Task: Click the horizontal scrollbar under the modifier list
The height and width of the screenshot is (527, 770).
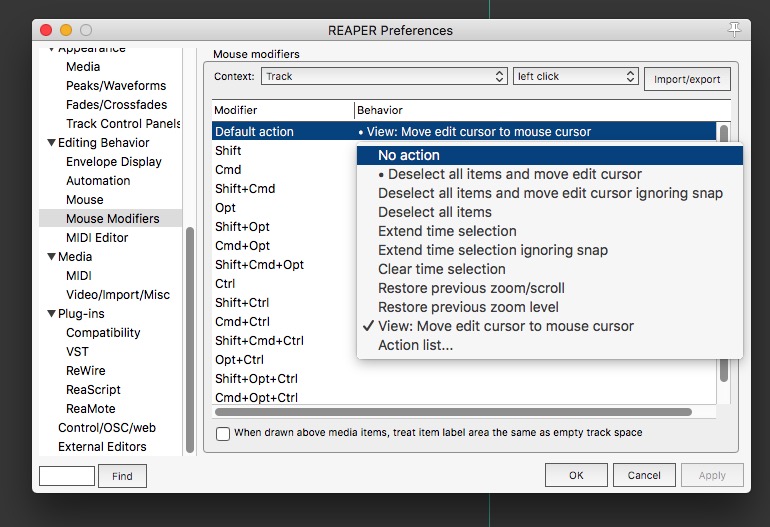Action: (452, 411)
